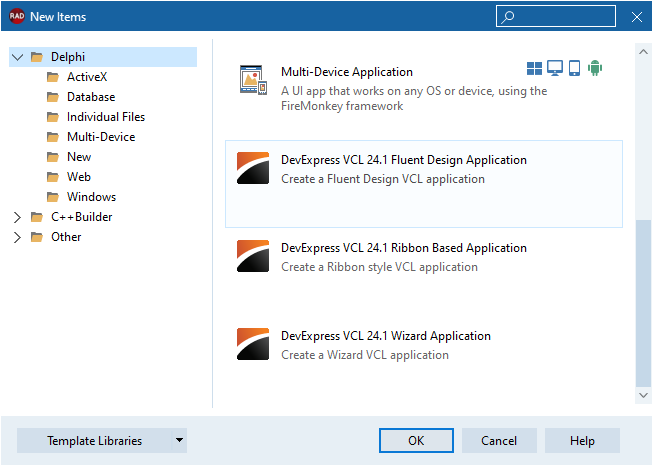
Task: Click the Multi-Device Application icon
Action: pyautogui.click(x=253, y=80)
